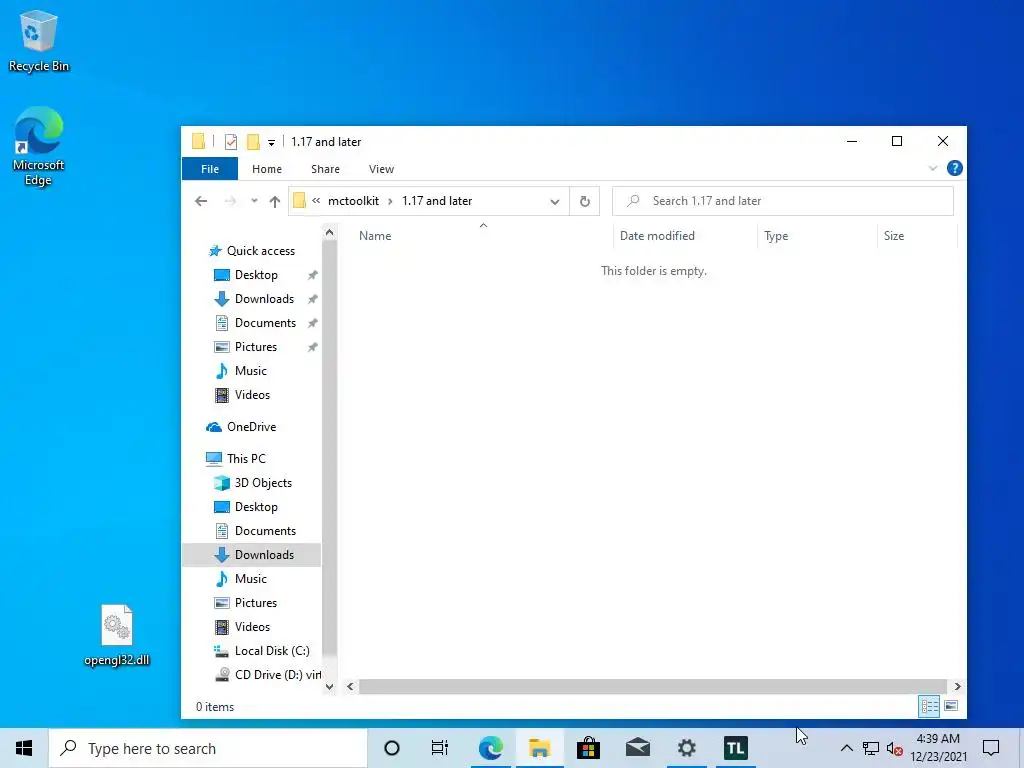Click the Properties quick access toolbar icon
The height and width of the screenshot is (768, 1024).
pos(231,142)
